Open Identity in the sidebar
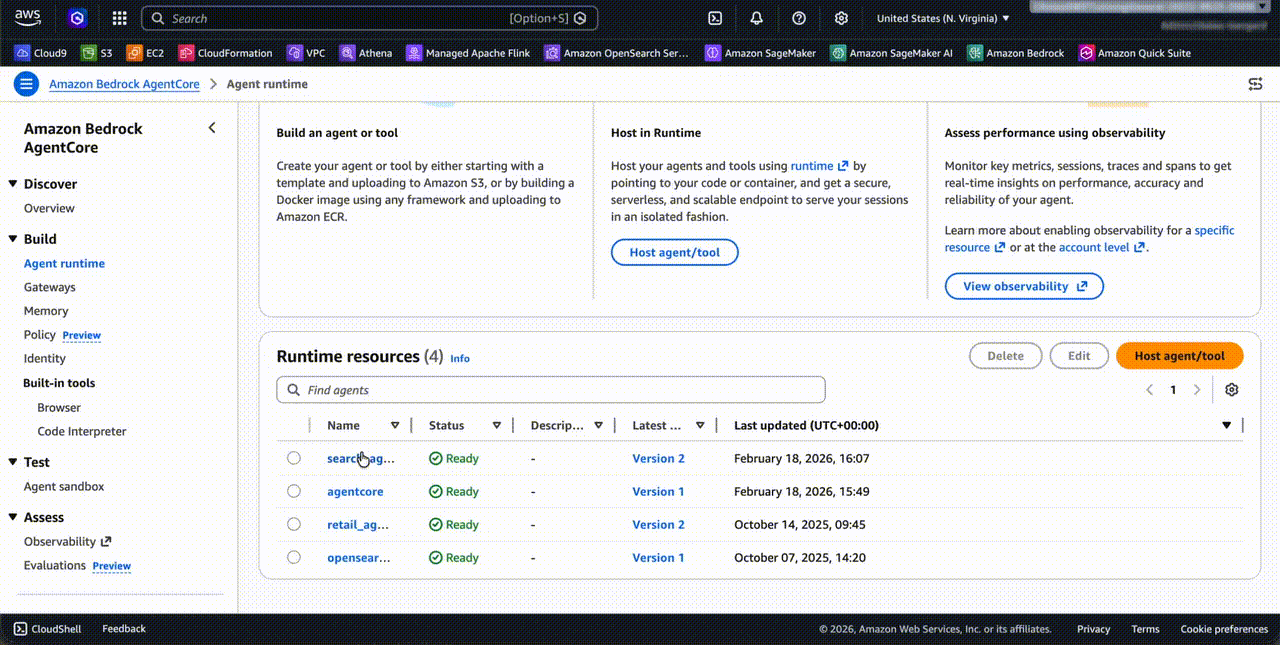Image resolution: width=1280 pixels, height=645 pixels. point(45,358)
